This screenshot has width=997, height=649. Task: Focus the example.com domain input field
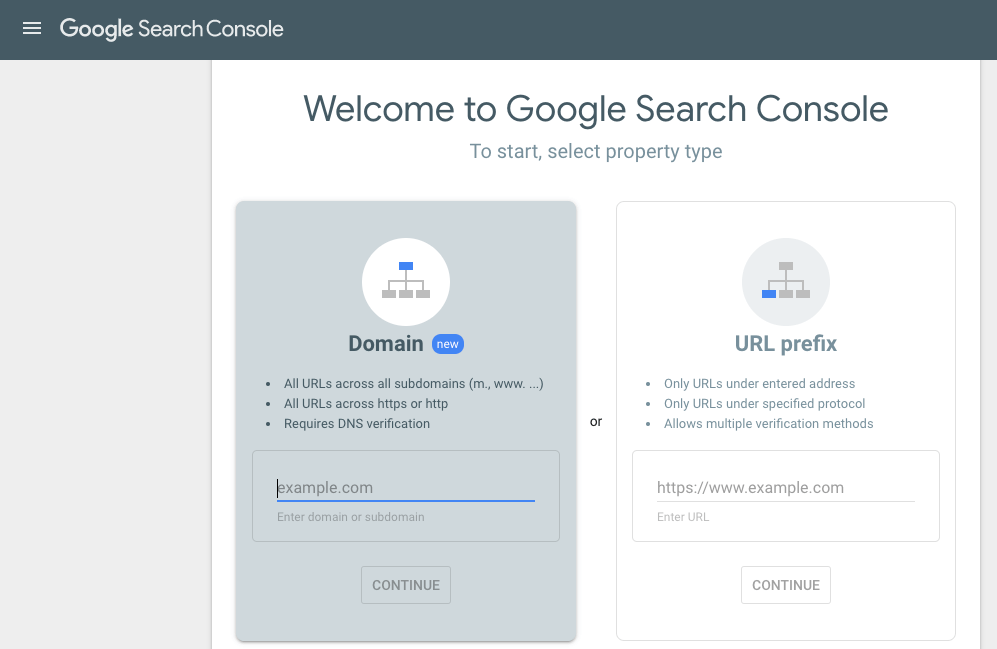pyautogui.click(x=406, y=488)
